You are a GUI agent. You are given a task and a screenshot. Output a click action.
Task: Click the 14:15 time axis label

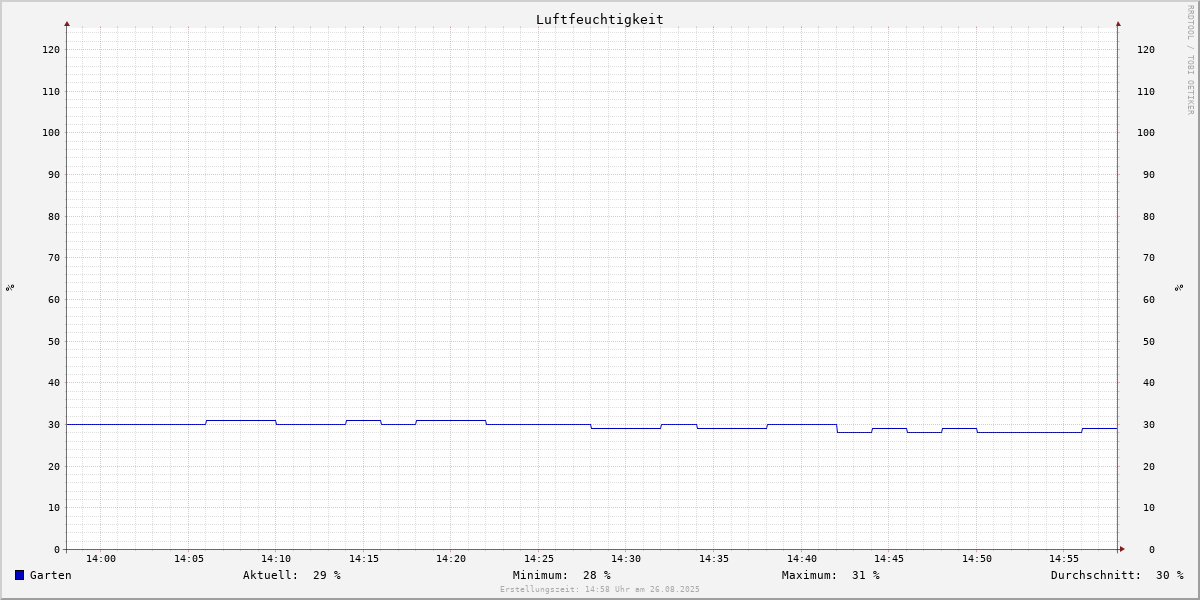pos(364,559)
